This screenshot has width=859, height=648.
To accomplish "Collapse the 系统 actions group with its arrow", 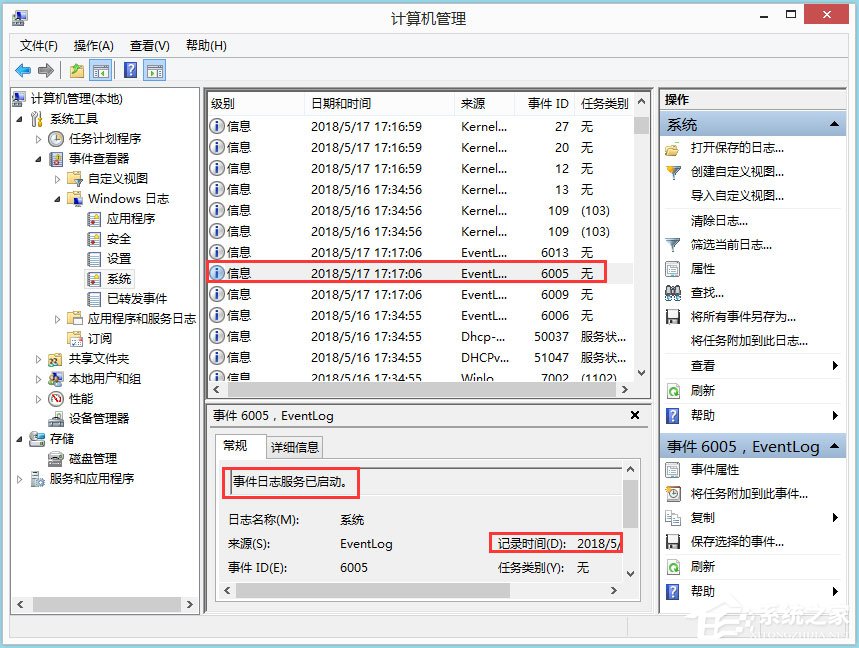I will coord(835,123).
